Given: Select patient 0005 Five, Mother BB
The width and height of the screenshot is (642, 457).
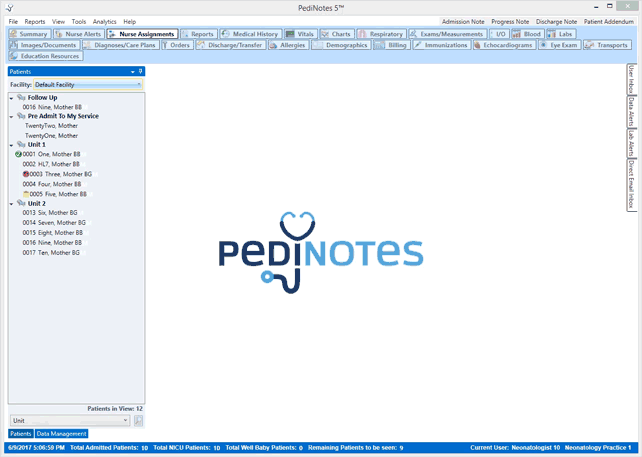Looking at the screenshot, I should [58, 194].
